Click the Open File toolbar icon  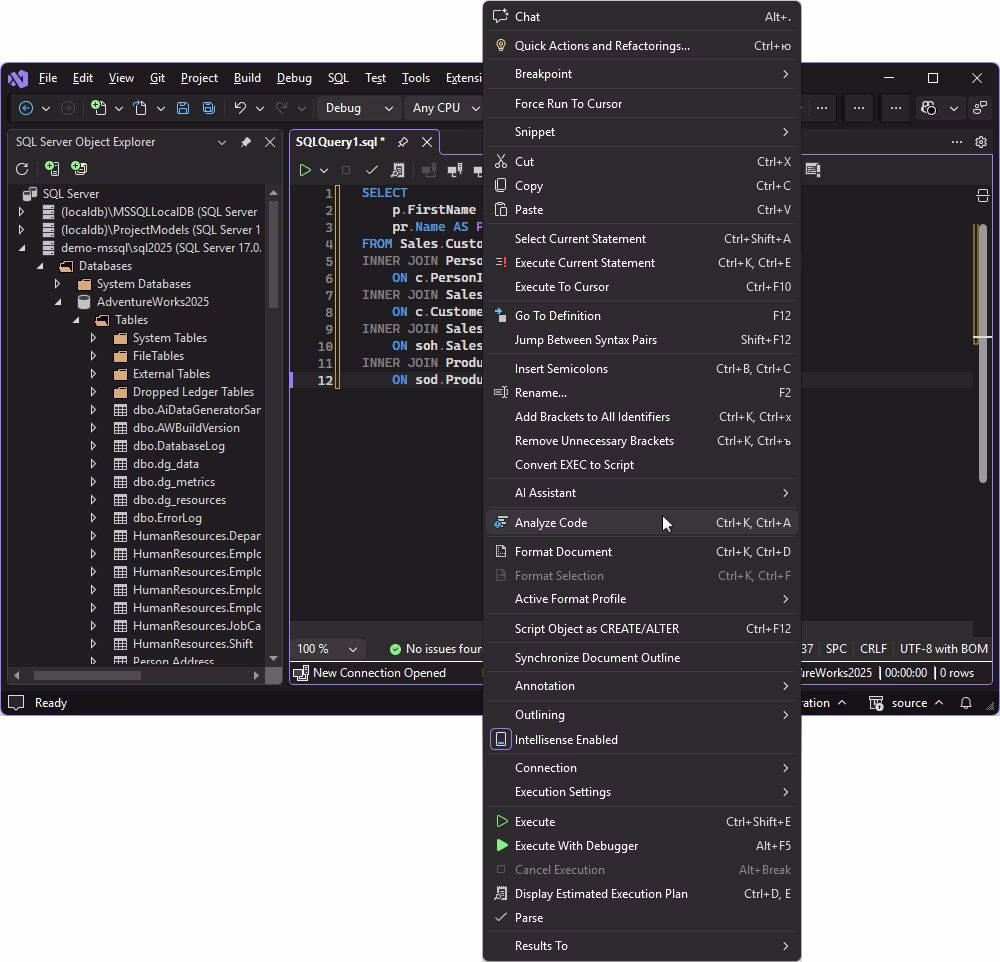click(x=140, y=108)
